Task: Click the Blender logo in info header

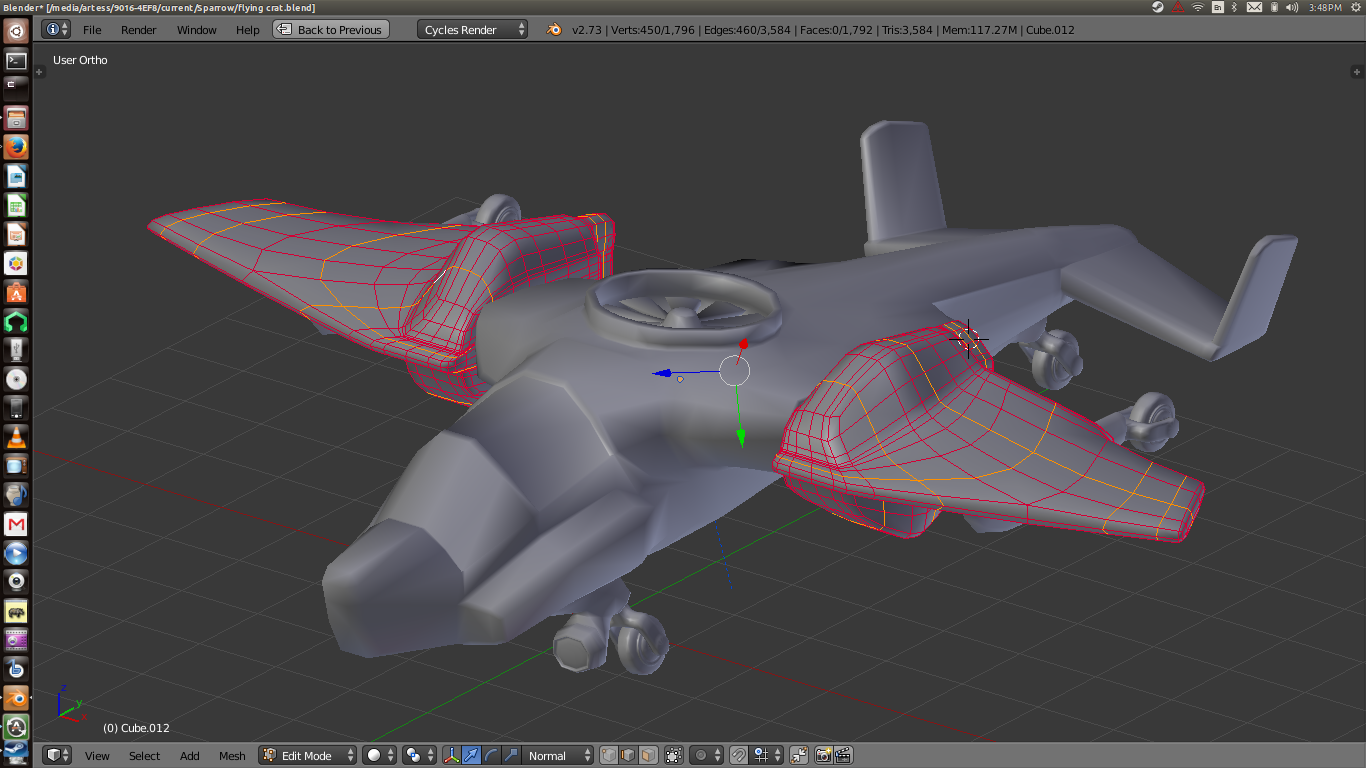Action: point(554,30)
